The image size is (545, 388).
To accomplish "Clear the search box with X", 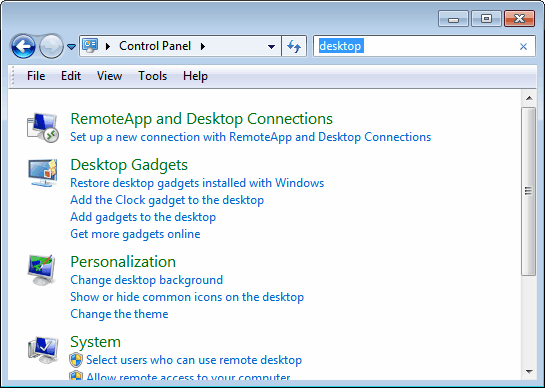I will [523, 46].
